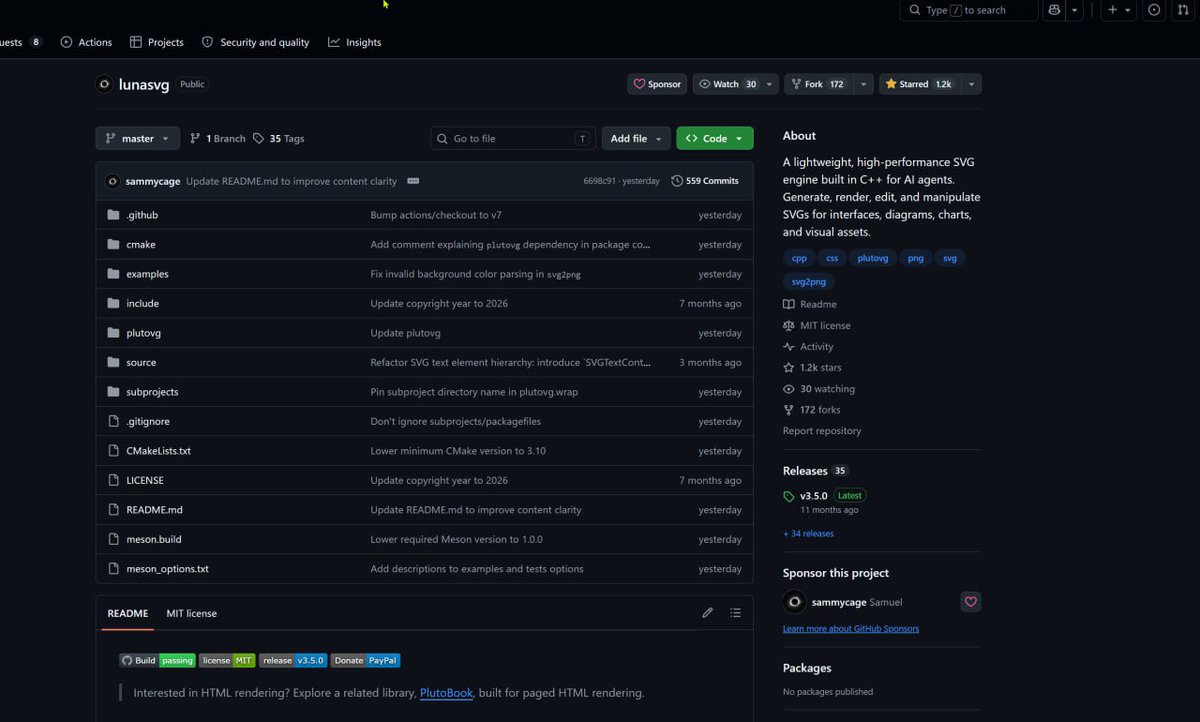Click the sammycage commit author avatar
1200x722 pixels.
113,181
